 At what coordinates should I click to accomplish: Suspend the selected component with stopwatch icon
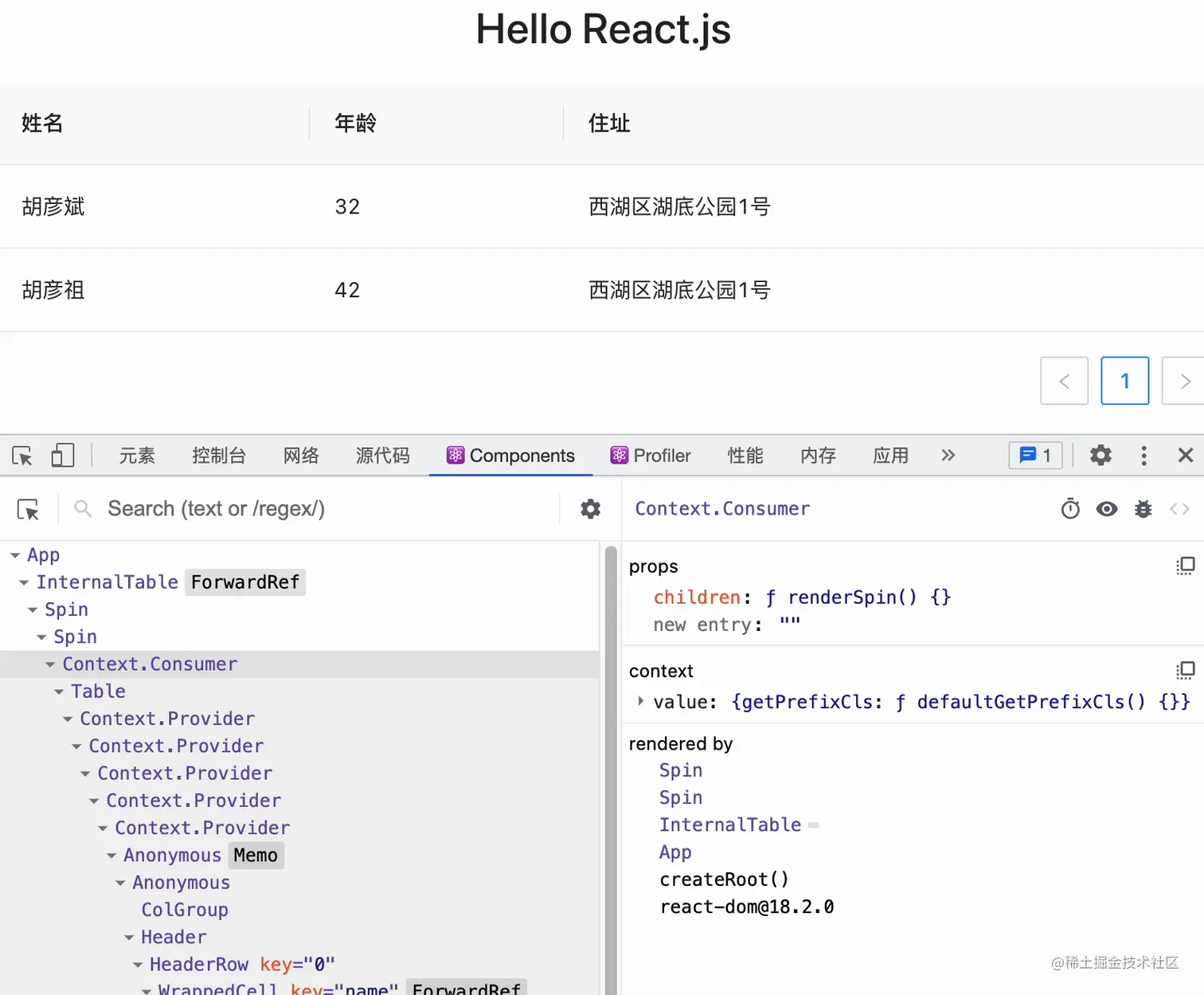coord(1070,509)
